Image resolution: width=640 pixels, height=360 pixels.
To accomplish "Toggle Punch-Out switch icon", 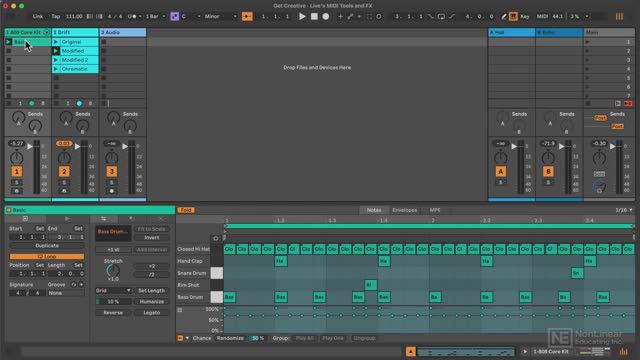I will [452, 16].
